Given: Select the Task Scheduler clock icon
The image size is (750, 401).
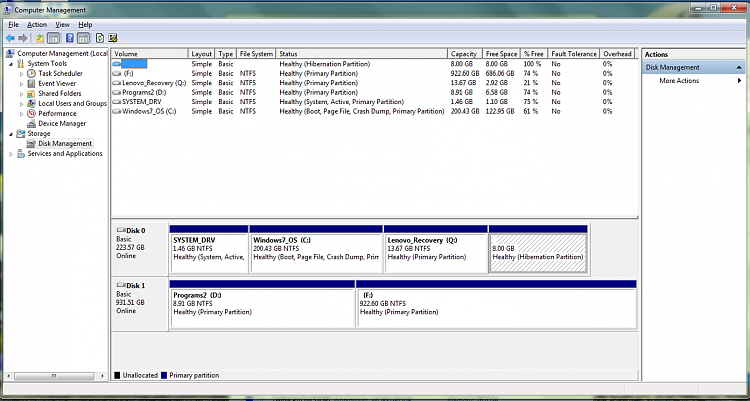Looking at the screenshot, I should pyautogui.click(x=32, y=73).
